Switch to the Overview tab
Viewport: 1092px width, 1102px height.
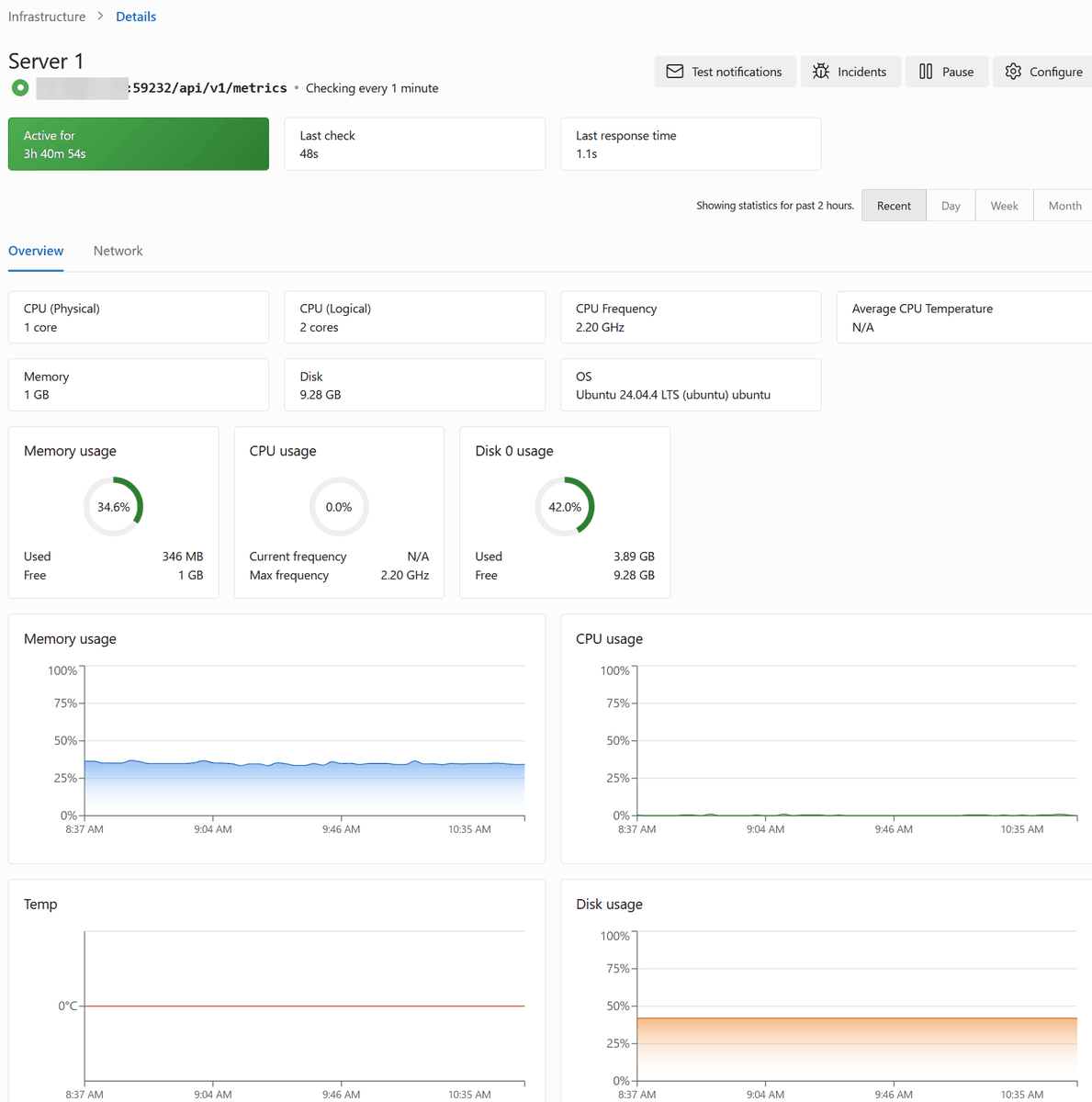(x=36, y=251)
